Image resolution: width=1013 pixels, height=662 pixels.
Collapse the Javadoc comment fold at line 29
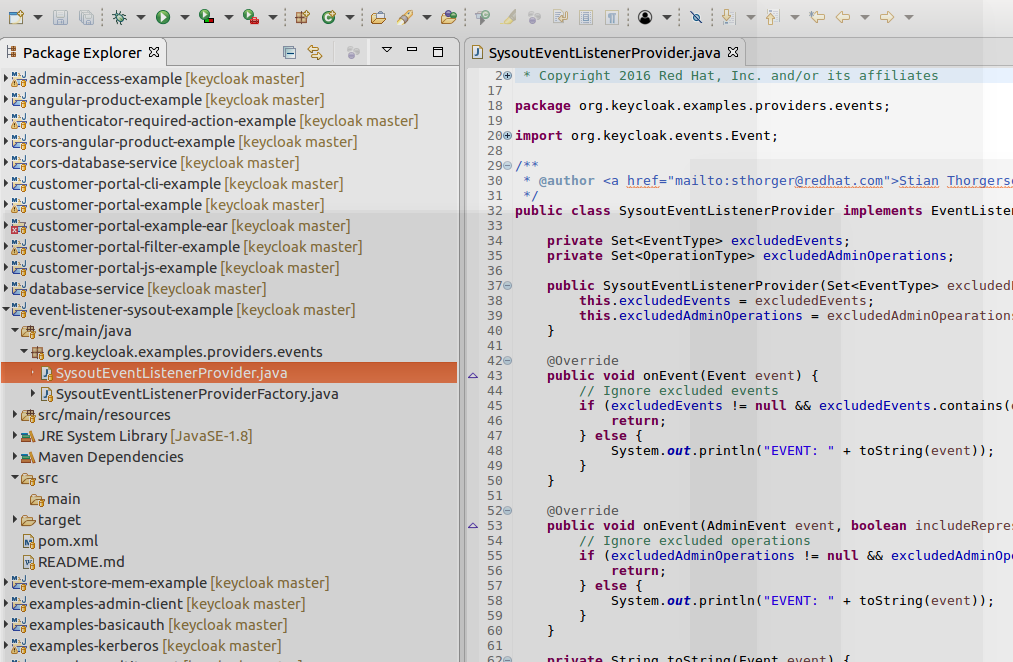coord(507,166)
